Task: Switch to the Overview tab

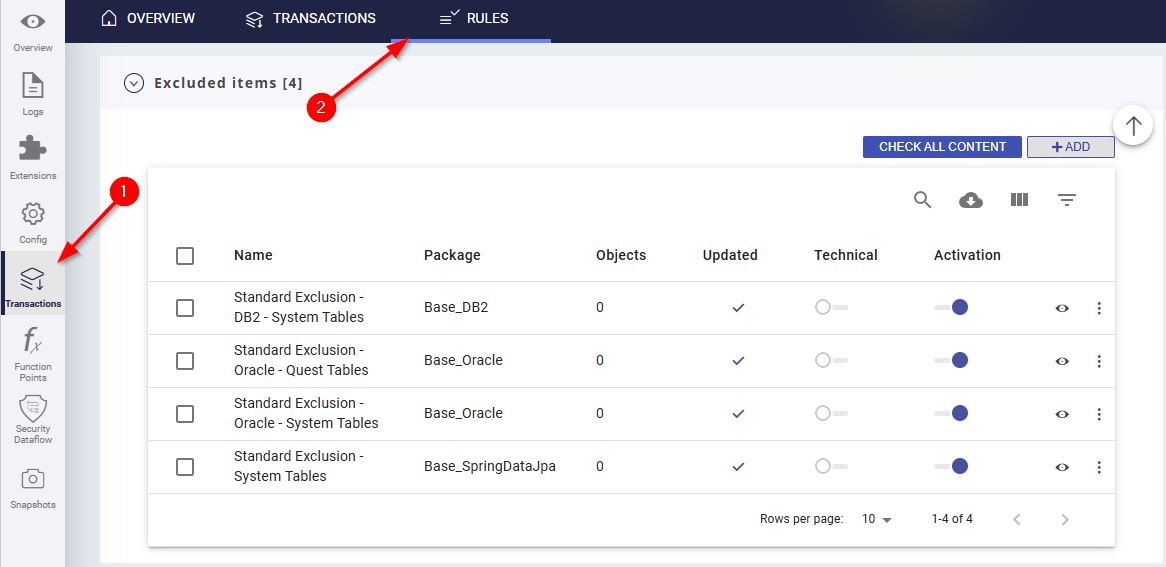Action: click(148, 18)
